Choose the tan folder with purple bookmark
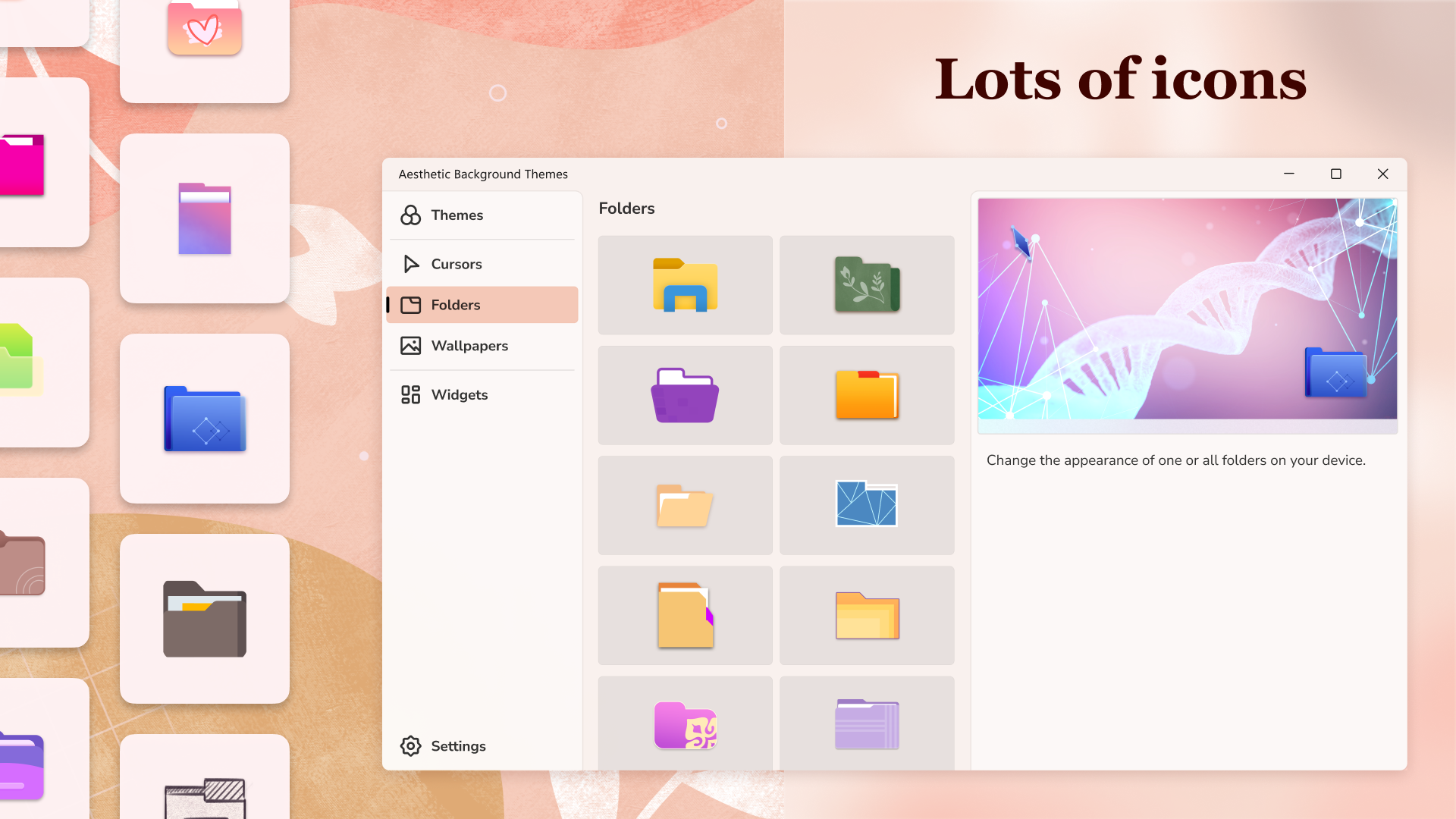 pos(685,615)
